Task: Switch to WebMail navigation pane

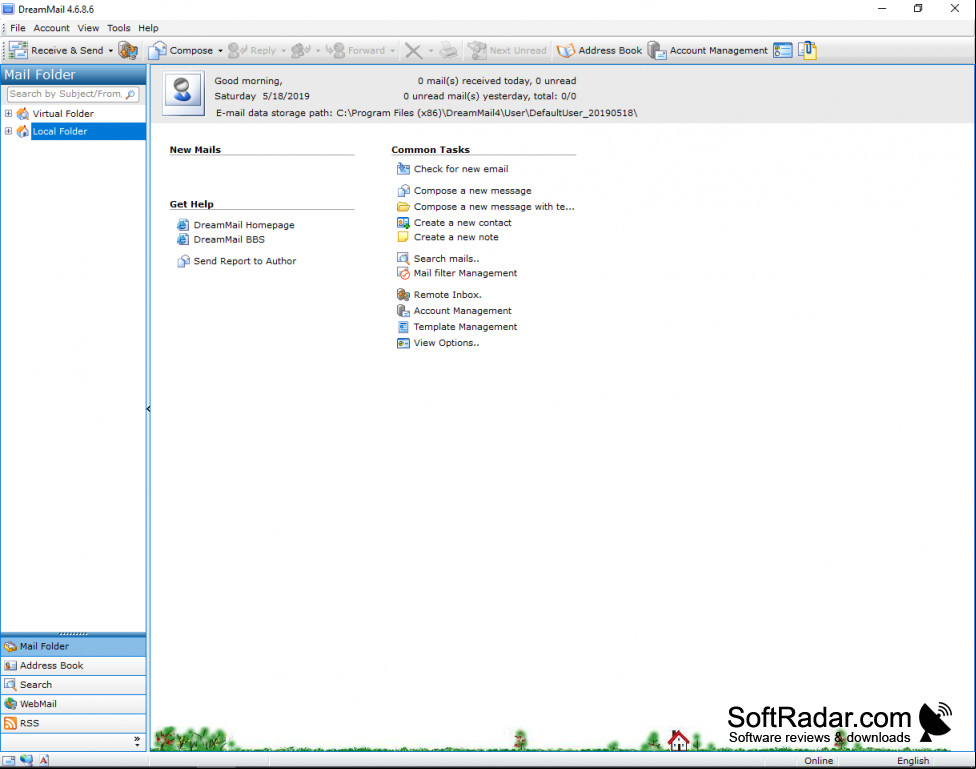Action: coord(73,704)
